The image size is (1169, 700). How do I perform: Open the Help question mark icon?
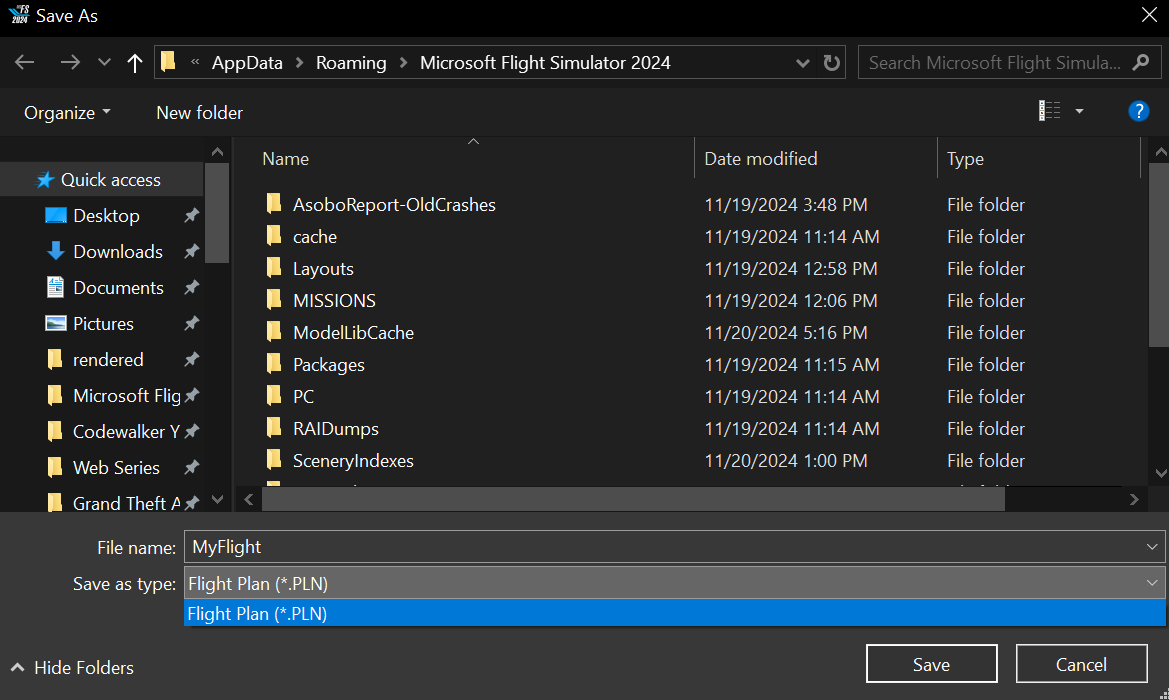coord(1138,112)
